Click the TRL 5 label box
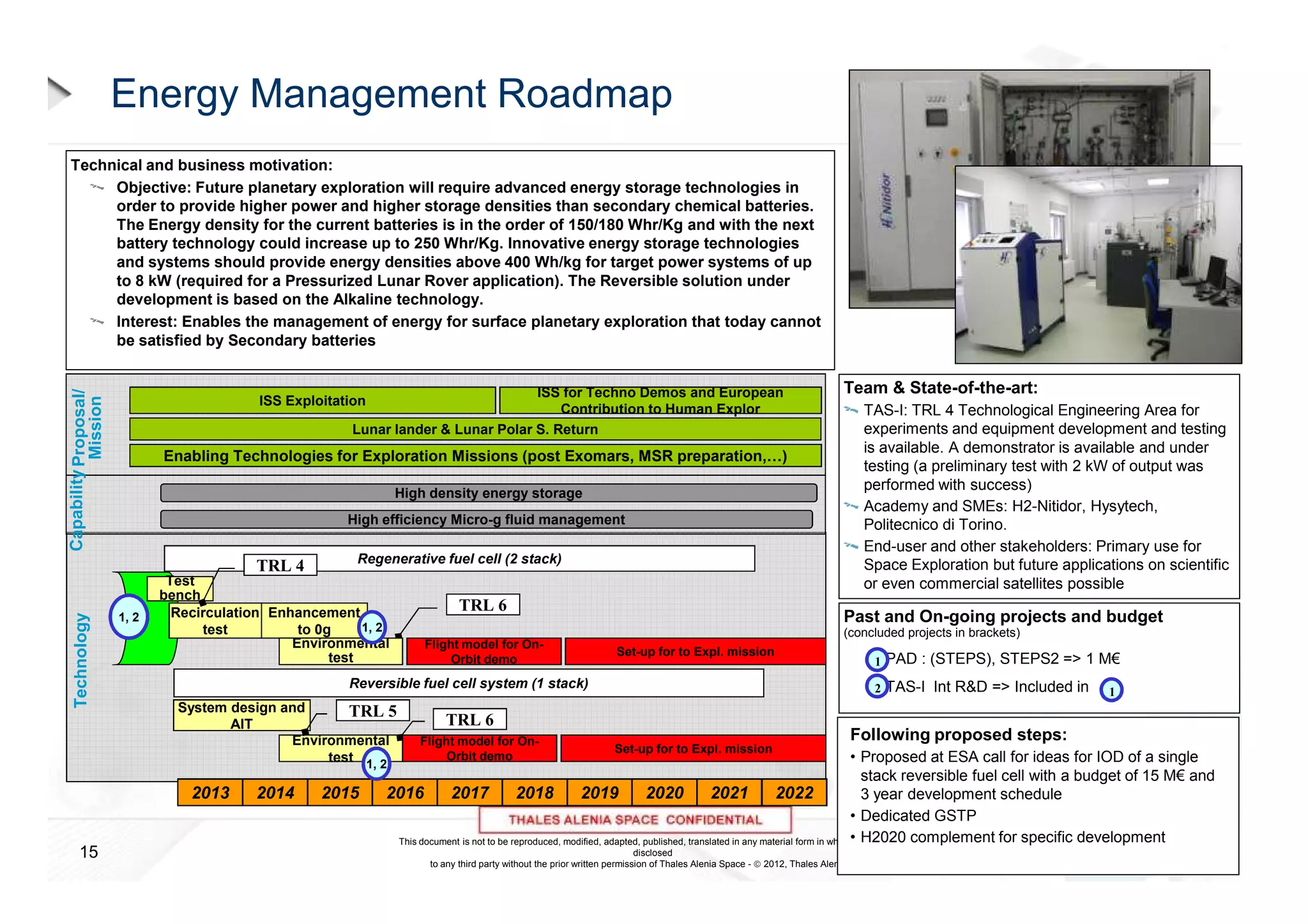1308x924 pixels. (x=372, y=711)
